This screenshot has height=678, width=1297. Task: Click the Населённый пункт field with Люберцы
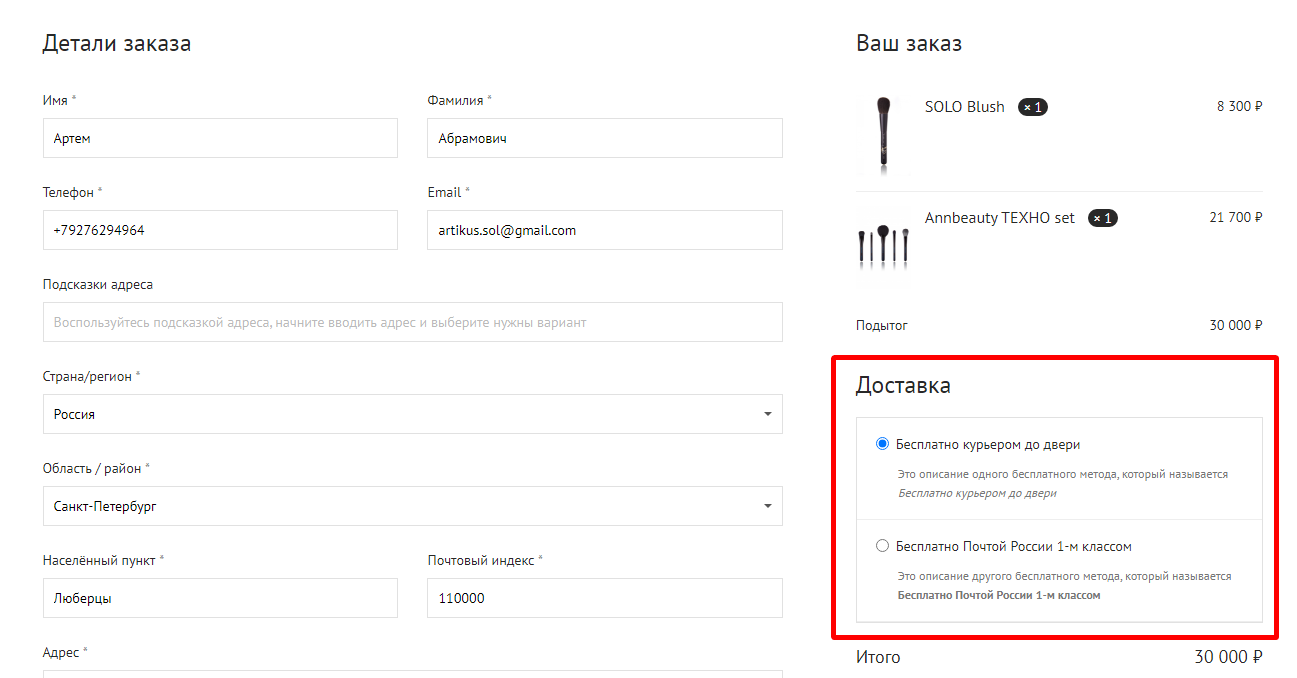pos(220,598)
